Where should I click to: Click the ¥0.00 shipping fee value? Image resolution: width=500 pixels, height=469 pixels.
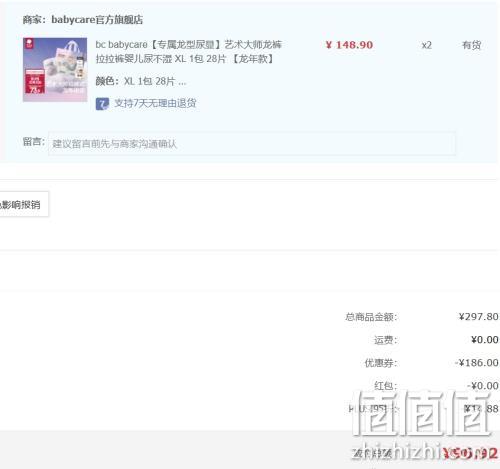[x=485, y=340]
